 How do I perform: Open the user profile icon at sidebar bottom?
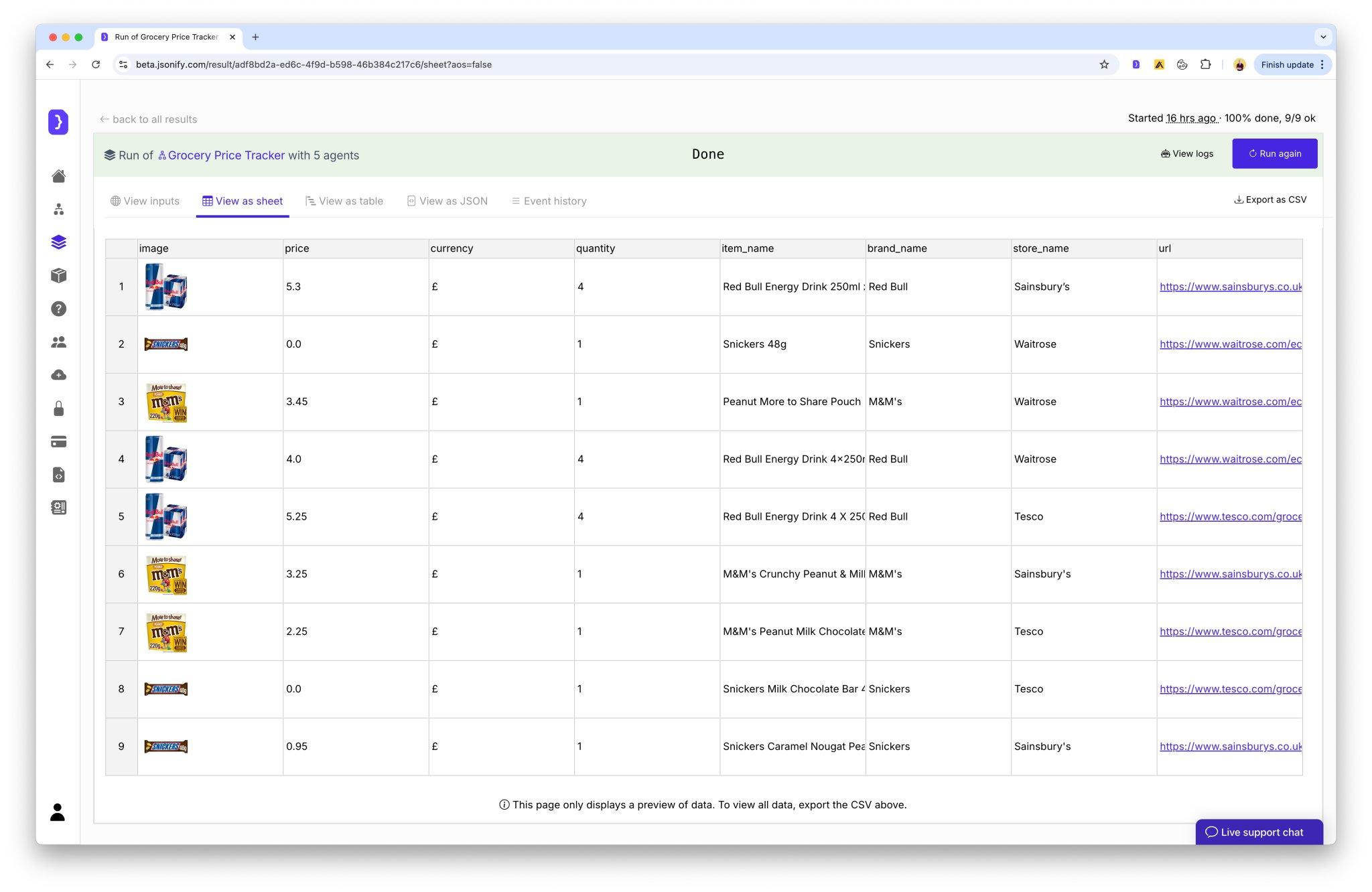point(58,812)
